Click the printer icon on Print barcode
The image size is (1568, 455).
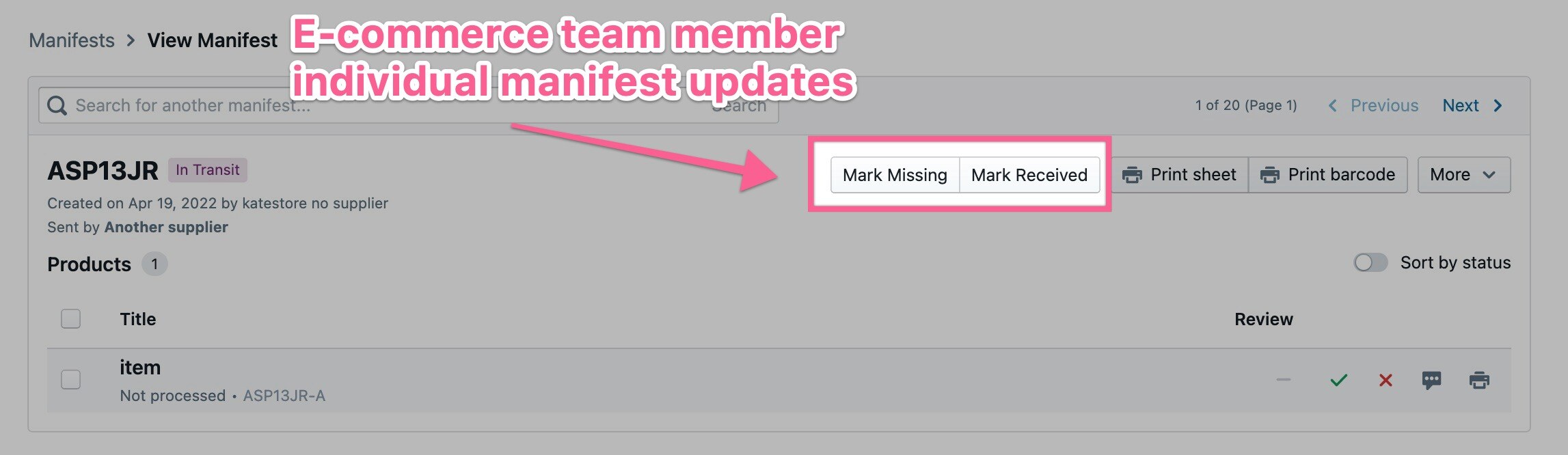click(x=1269, y=175)
